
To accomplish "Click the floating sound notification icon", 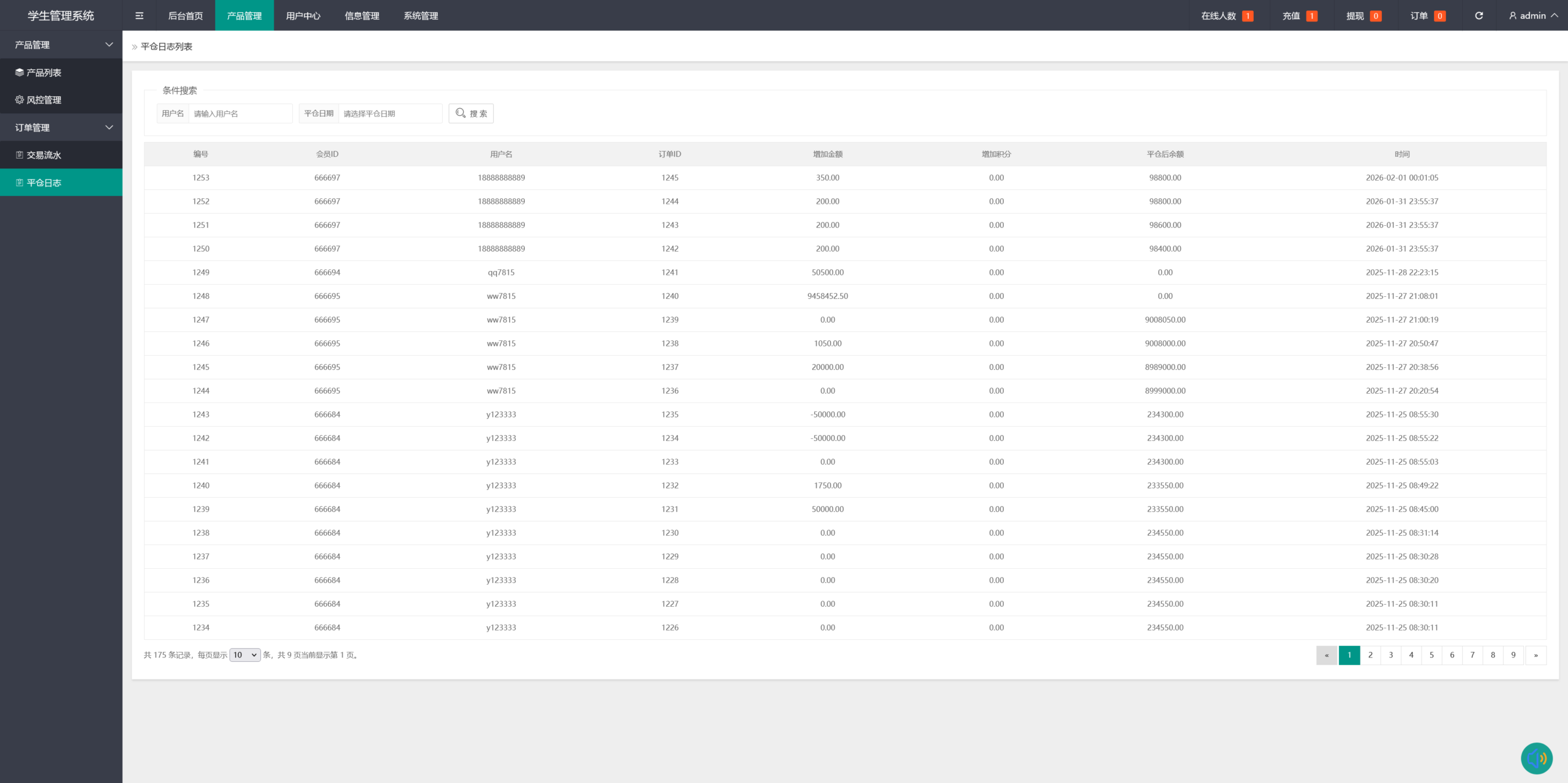I will point(1536,758).
